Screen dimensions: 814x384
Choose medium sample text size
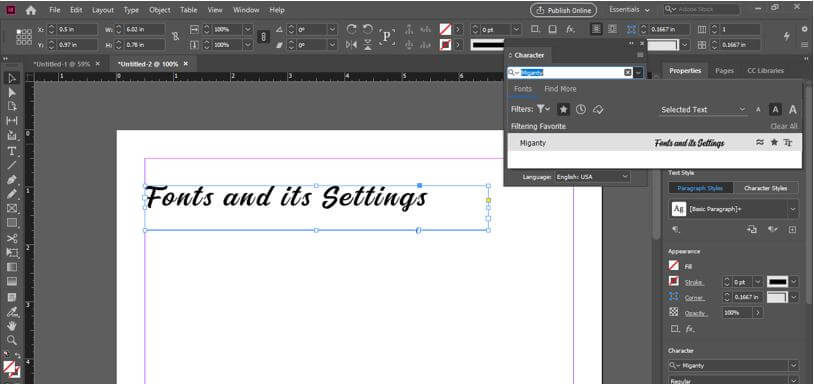point(775,109)
